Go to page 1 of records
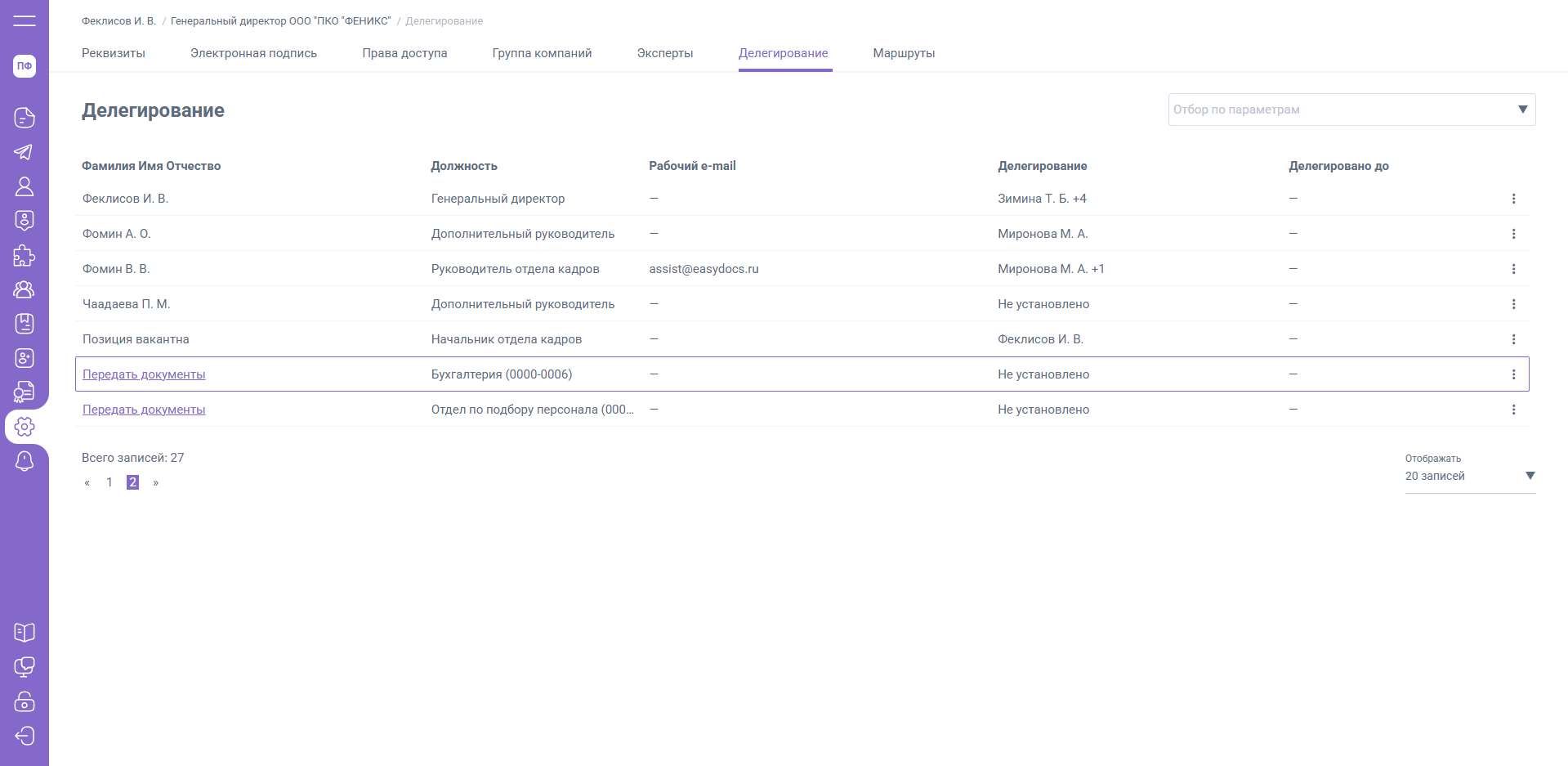1568x766 pixels. (x=109, y=482)
